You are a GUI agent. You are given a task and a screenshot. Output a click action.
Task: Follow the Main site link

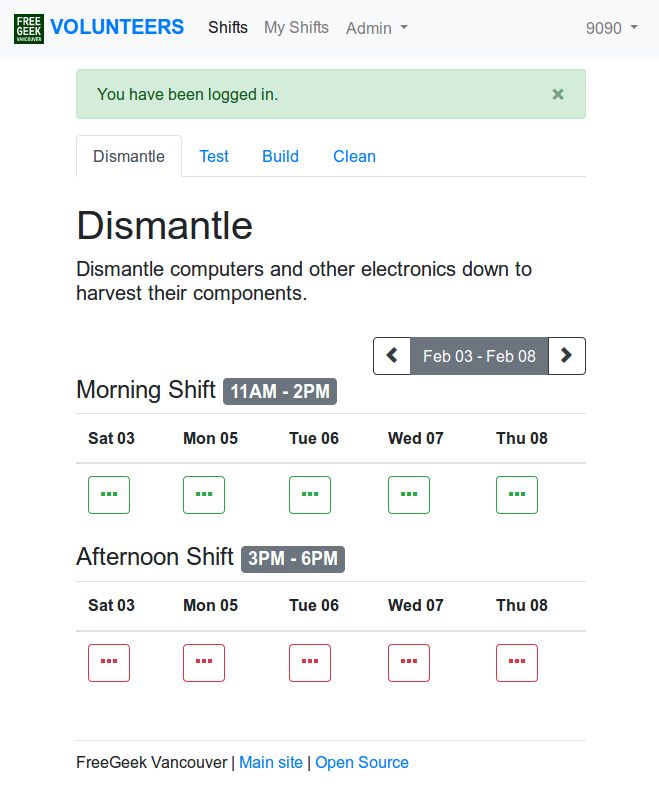tap(271, 762)
